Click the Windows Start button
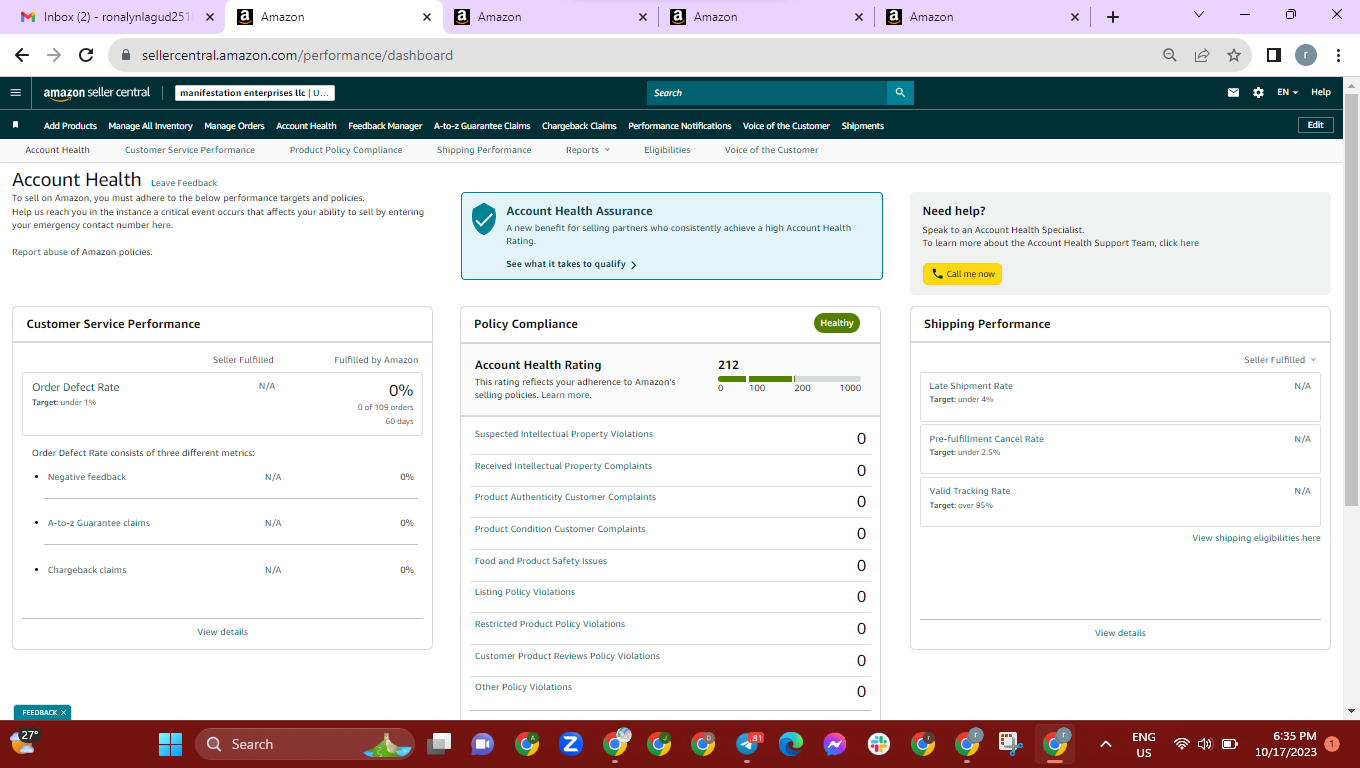This screenshot has height=768, width=1360. point(170,744)
